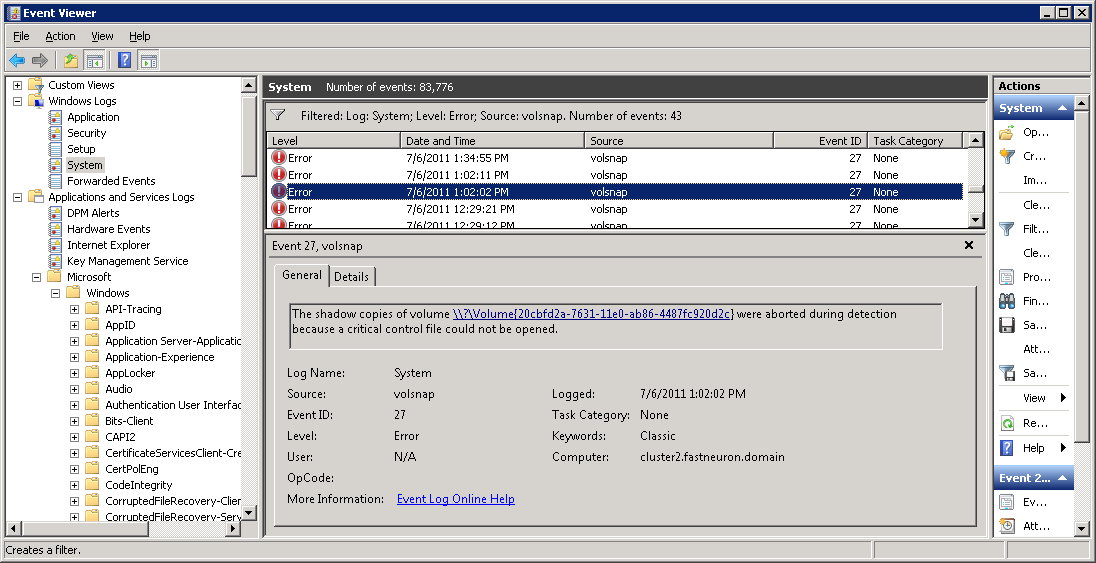Click the red error icon of the 1:34:55 PM event

point(279,158)
